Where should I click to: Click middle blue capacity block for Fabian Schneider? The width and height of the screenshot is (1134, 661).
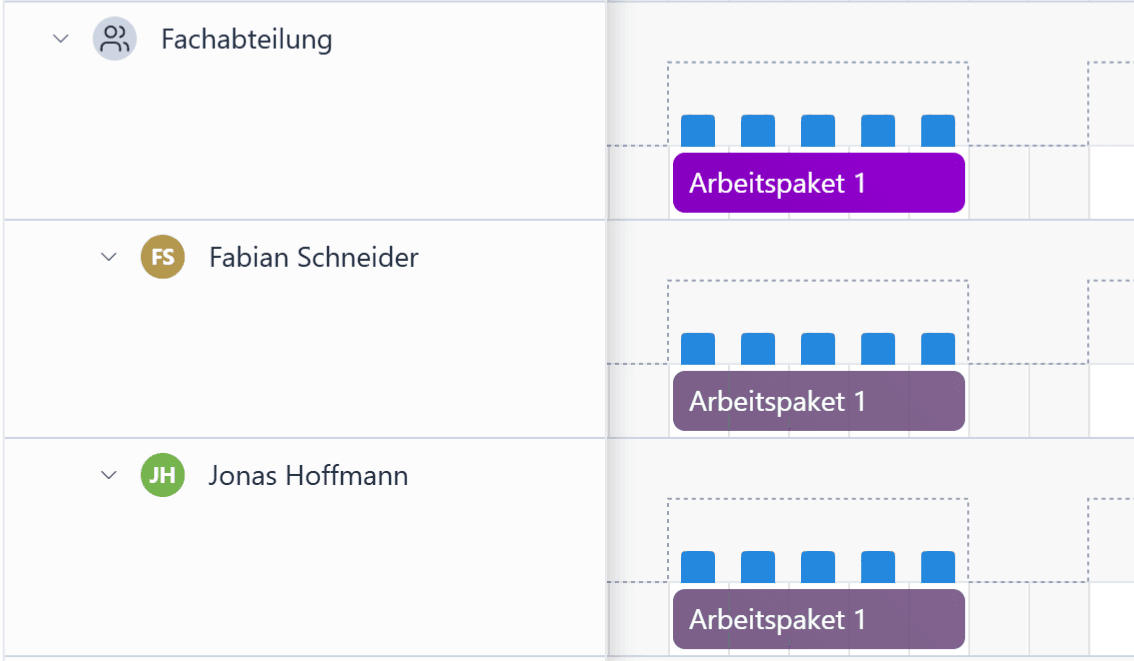[818, 349]
